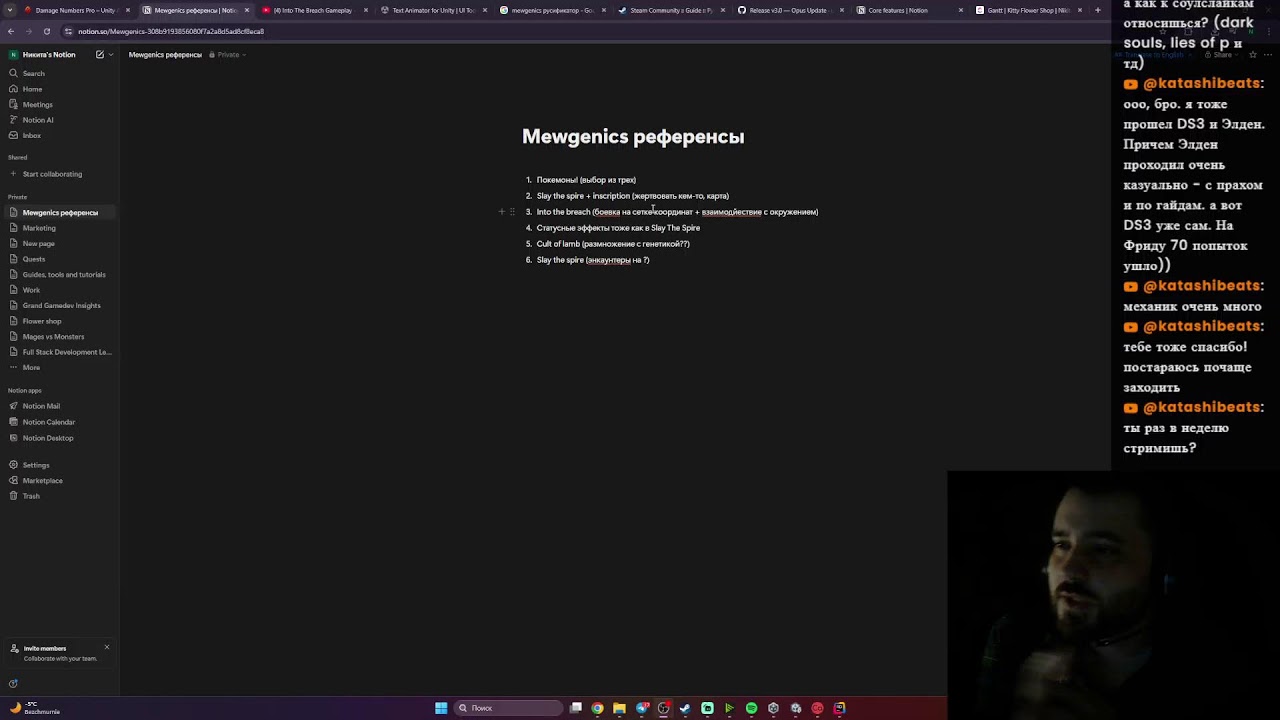Open the Quests page

[60, 259]
